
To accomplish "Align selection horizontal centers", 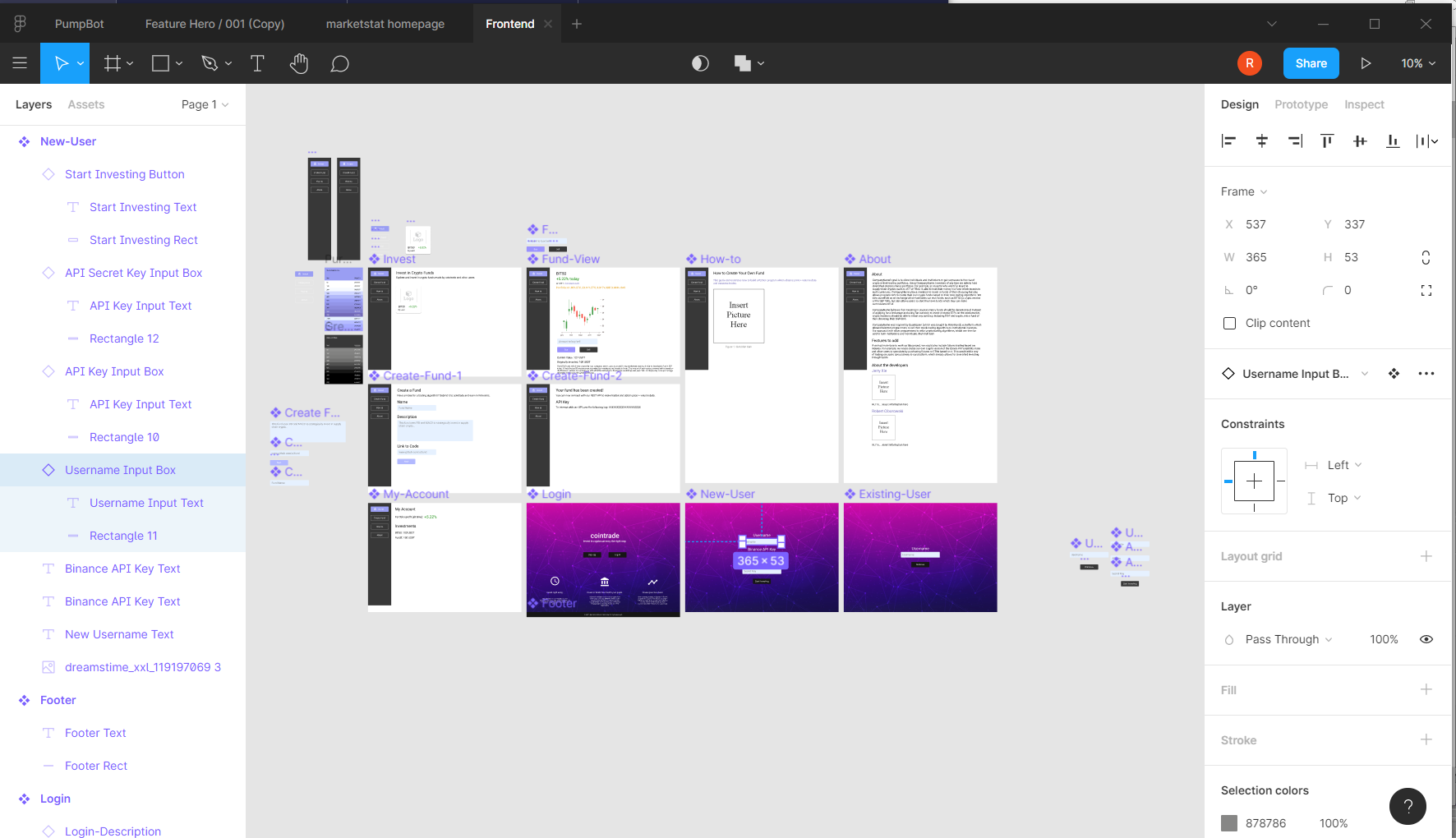I will coord(1261,141).
